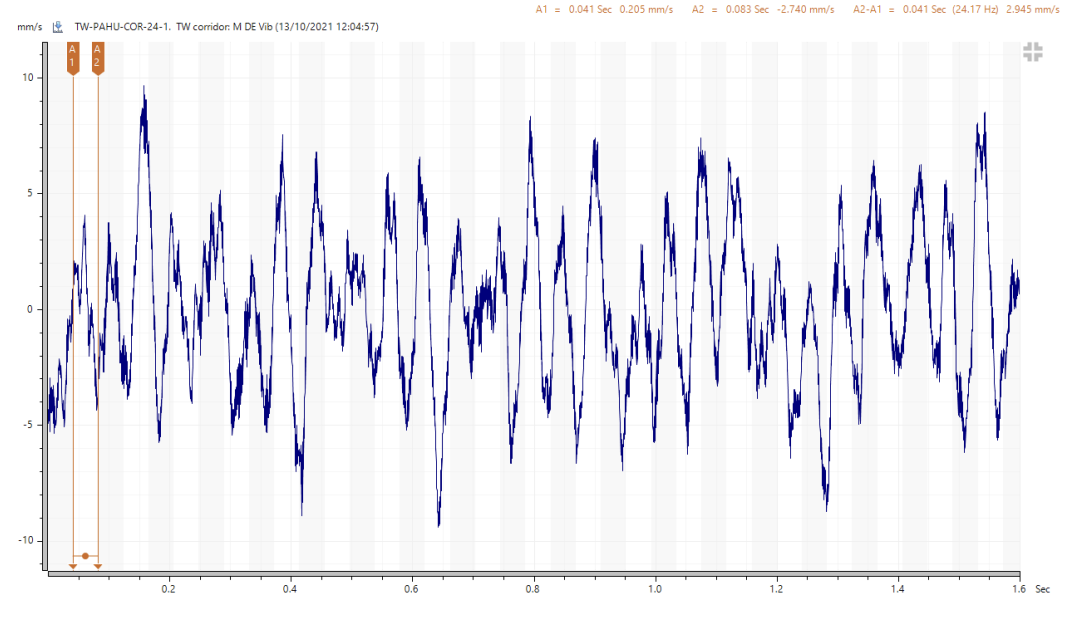Click the mm/s unit label
The width and height of the screenshot is (1092, 622).
coord(28,27)
